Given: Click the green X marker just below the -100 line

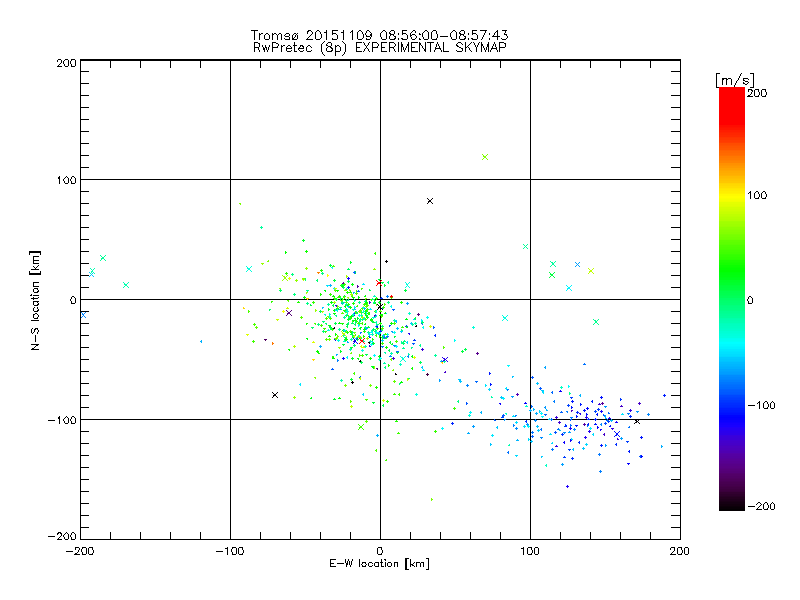Looking at the screenshot, I should point(361,427).
